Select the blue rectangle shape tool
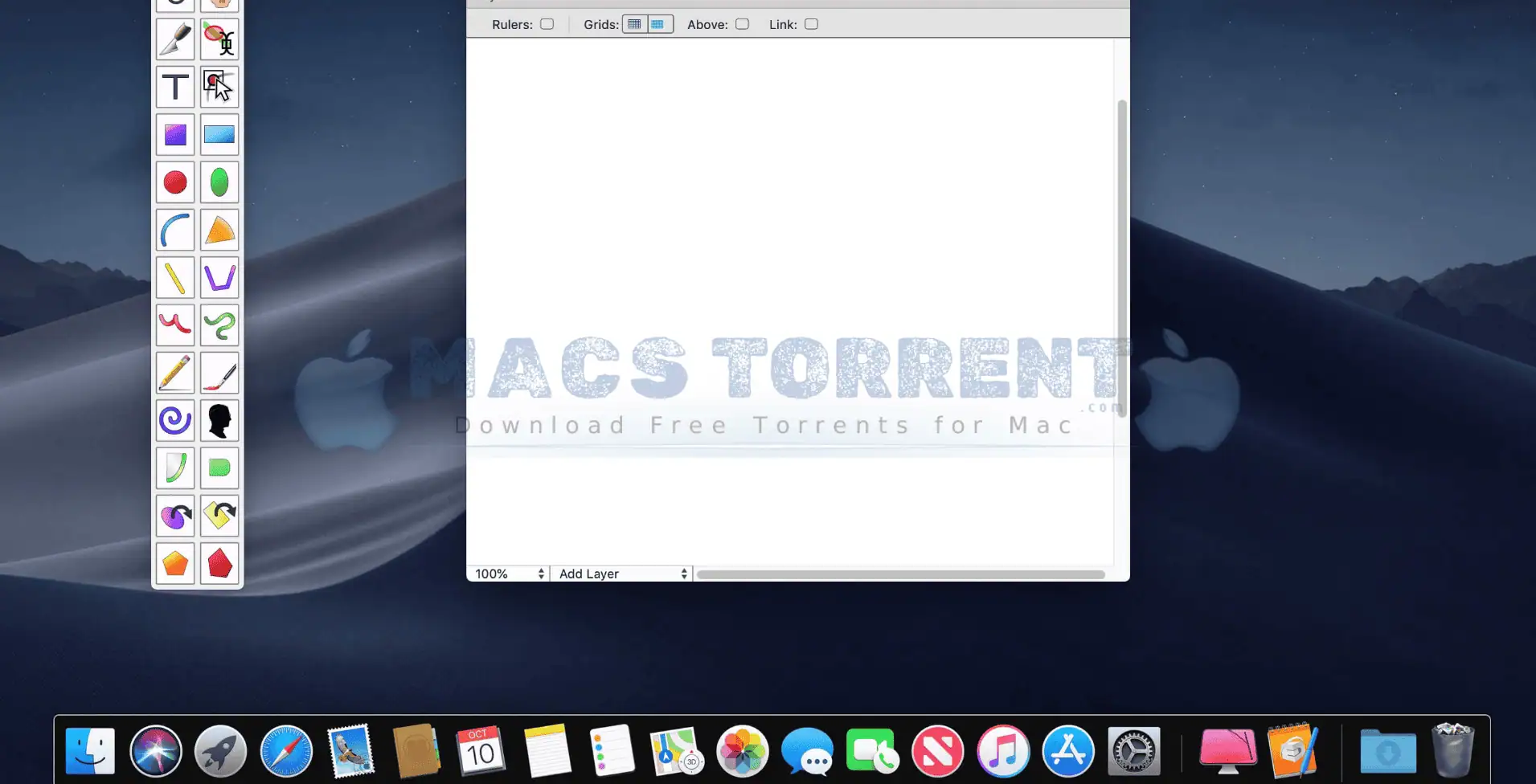Screen dimensions: 1536x784 pos(219,134)
